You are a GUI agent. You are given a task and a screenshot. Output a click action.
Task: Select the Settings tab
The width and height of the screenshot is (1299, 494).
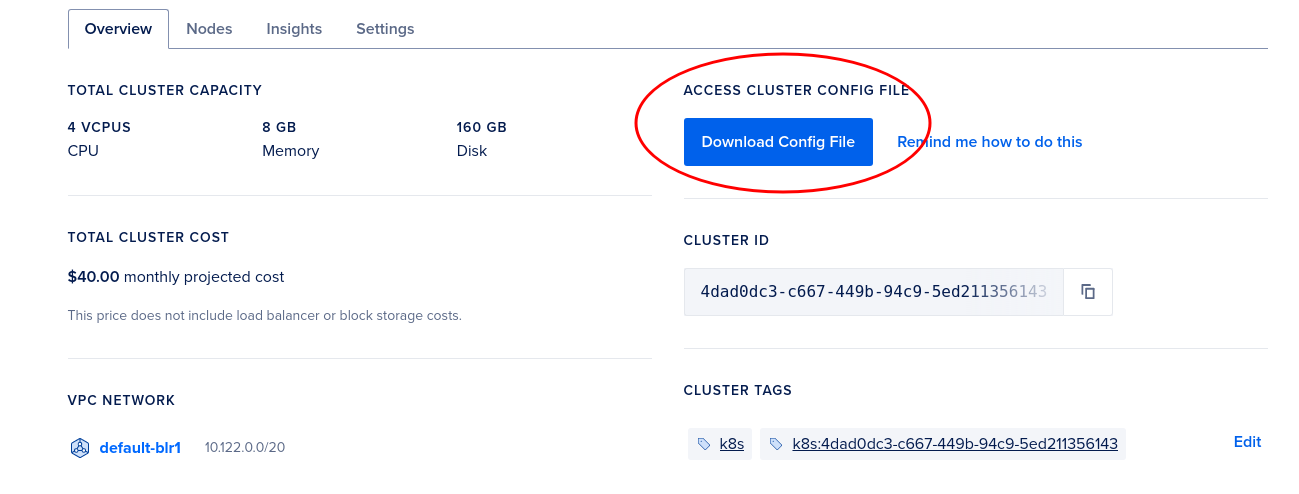[x=385, y=29]
